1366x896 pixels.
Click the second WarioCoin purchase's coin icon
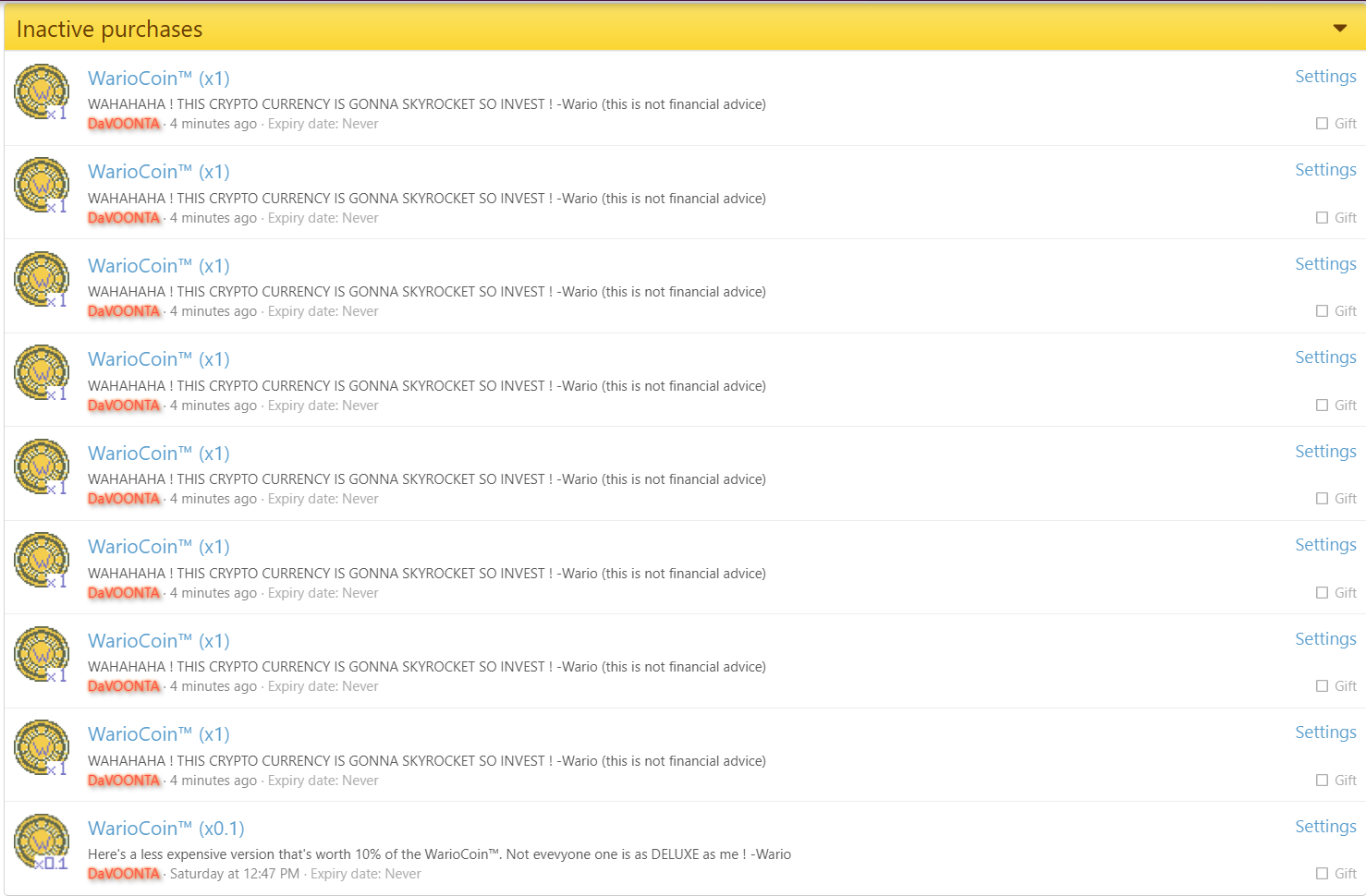[42, 185]
